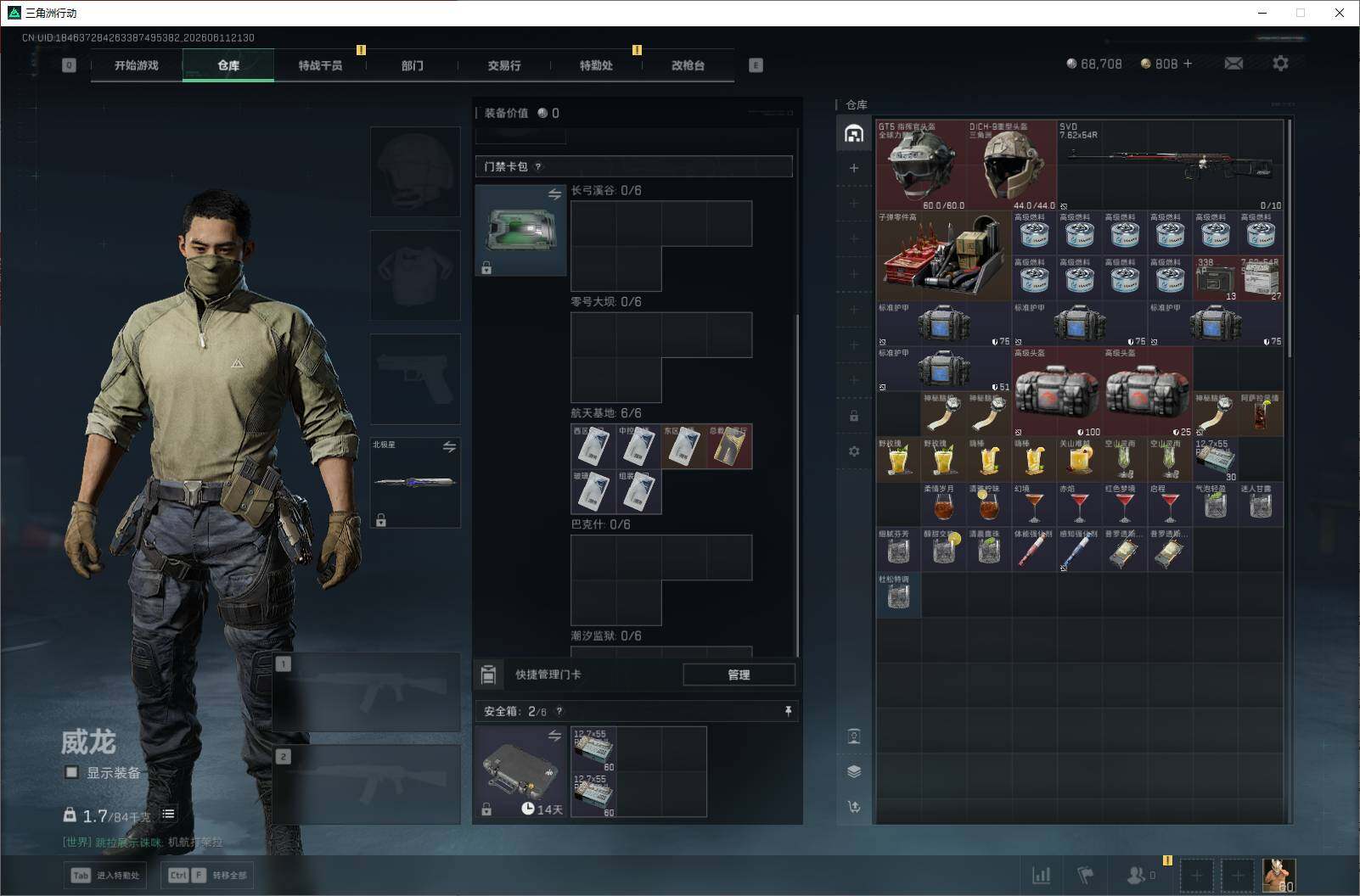Screen dimensions: 1360x896
Task: Click the 12.7x55 ammo with 30 count
Action: (x=1216, y=459)
